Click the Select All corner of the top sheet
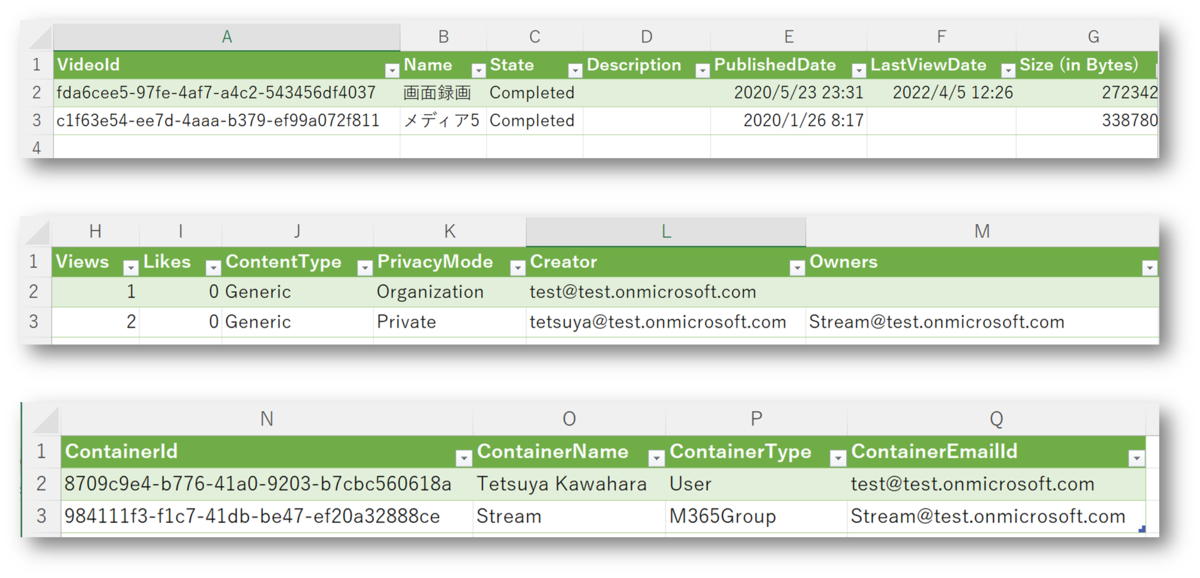The width and height of the screenshot is (1200, 578). [38, 38]
